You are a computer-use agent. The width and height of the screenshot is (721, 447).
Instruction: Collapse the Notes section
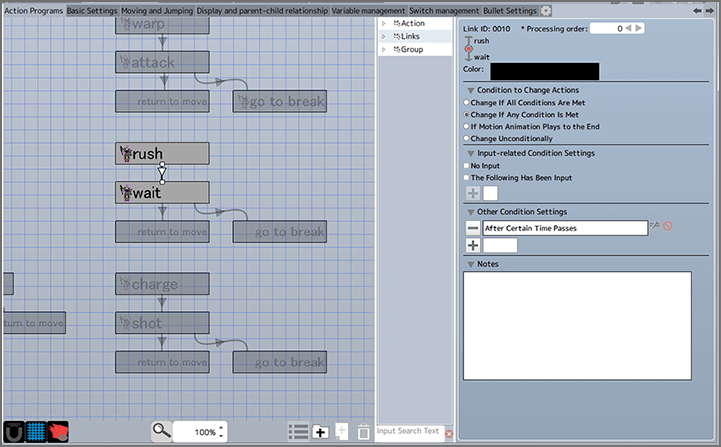471,264
